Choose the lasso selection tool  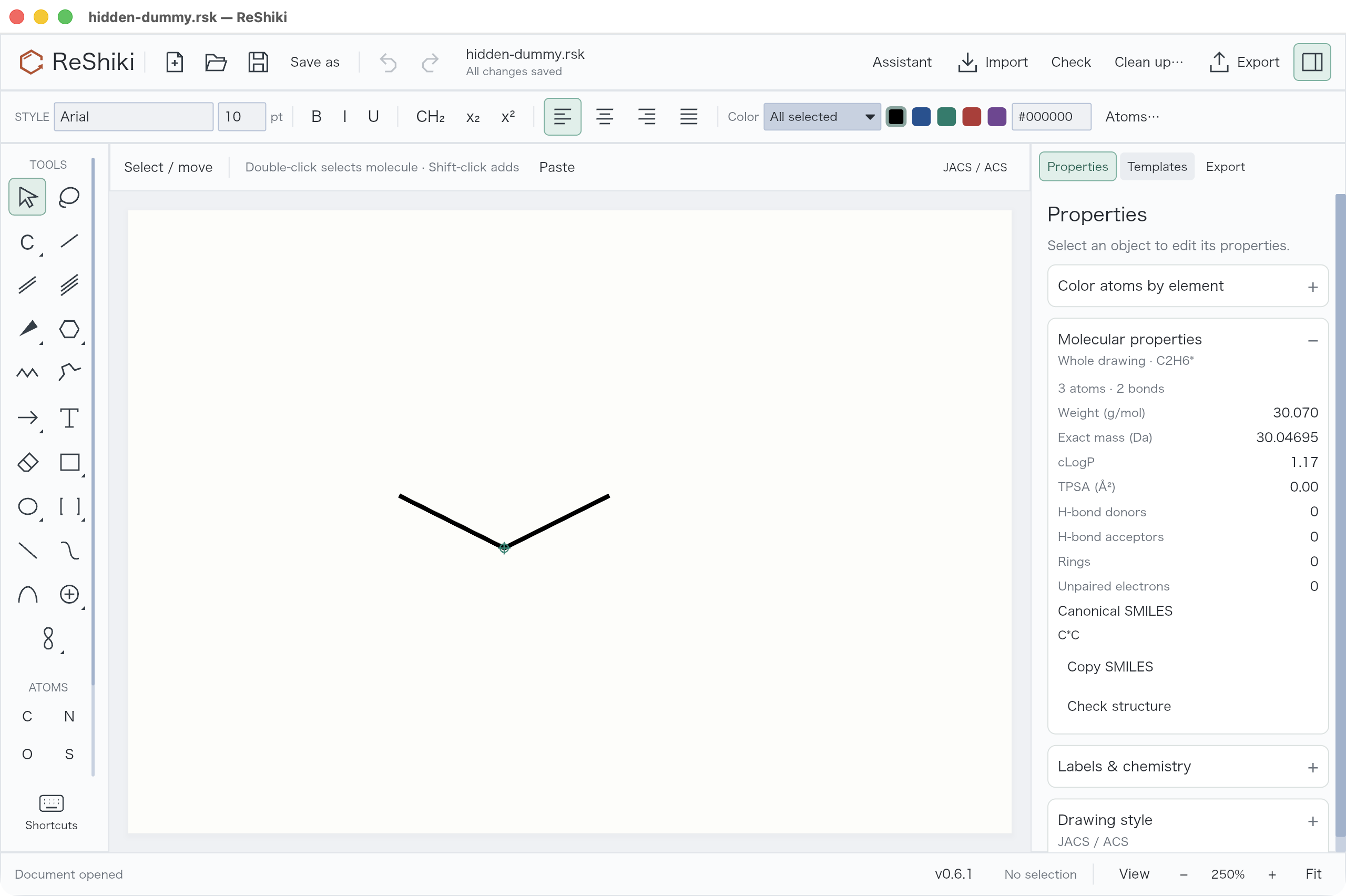[x=69, y=197]
